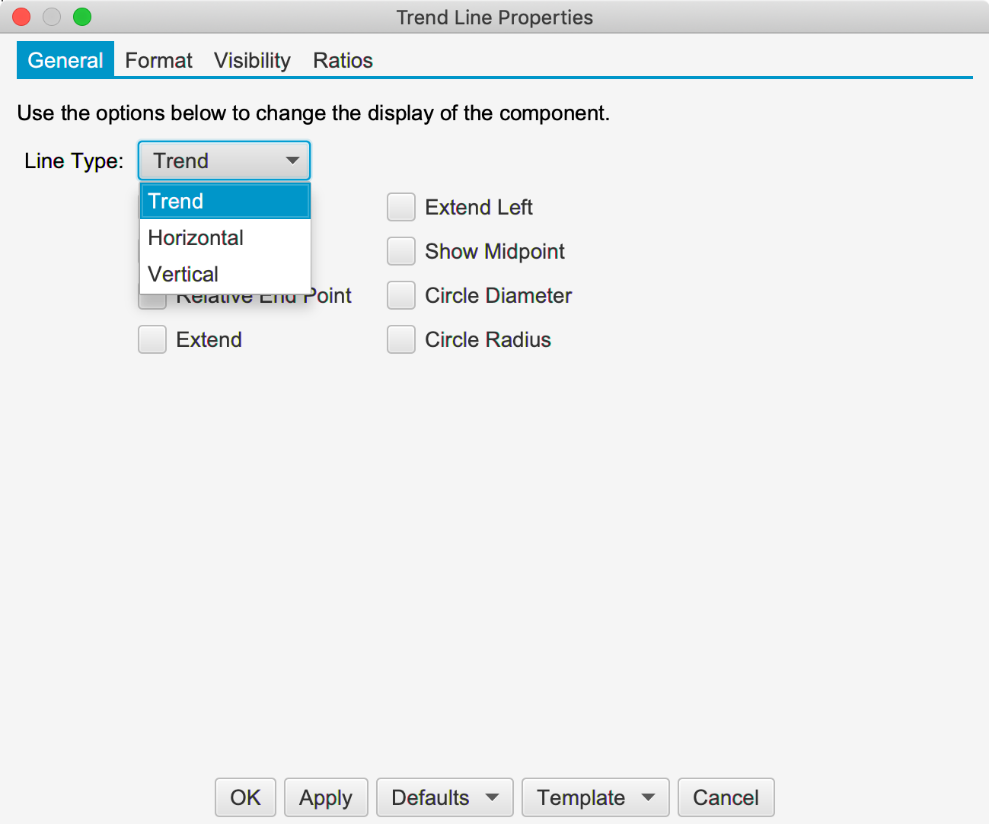Click the Apply button

click(326, 798)
